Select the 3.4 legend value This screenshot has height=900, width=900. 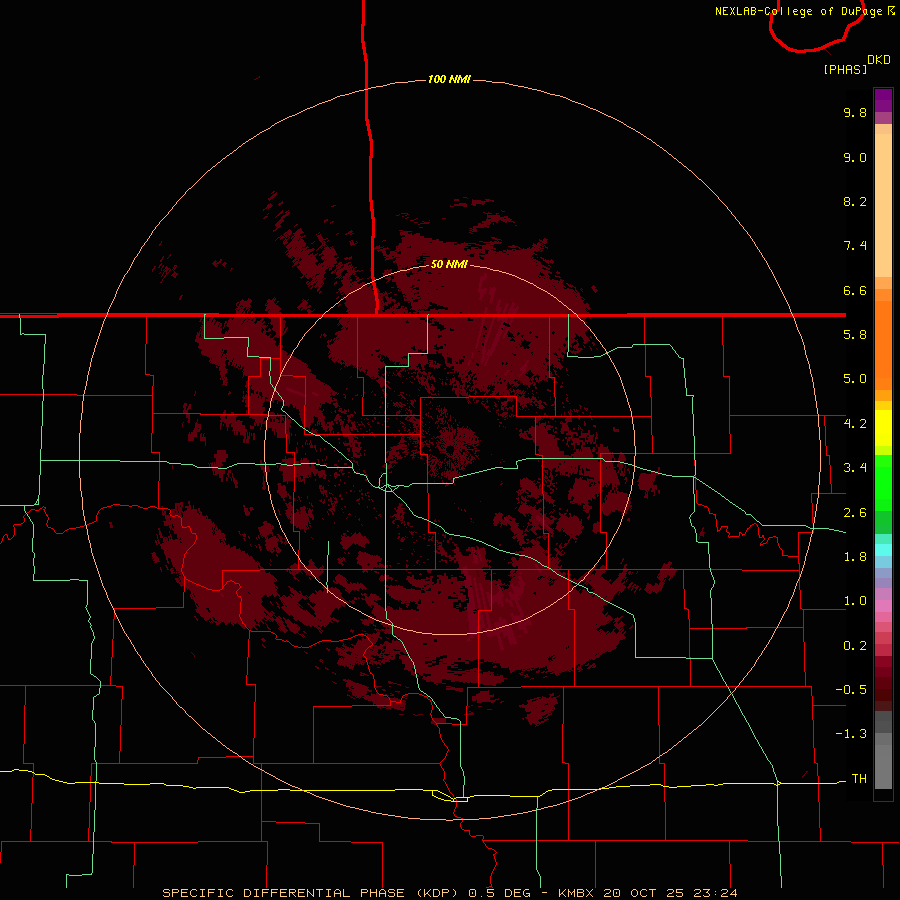855,468
